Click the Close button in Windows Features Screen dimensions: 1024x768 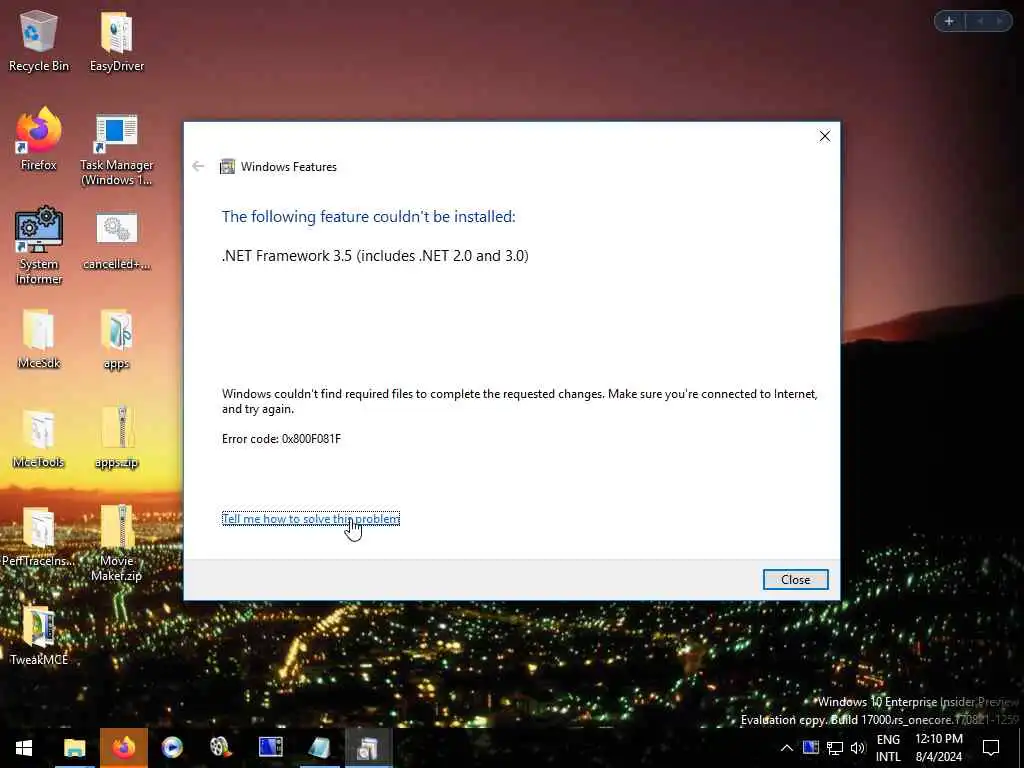795,579
